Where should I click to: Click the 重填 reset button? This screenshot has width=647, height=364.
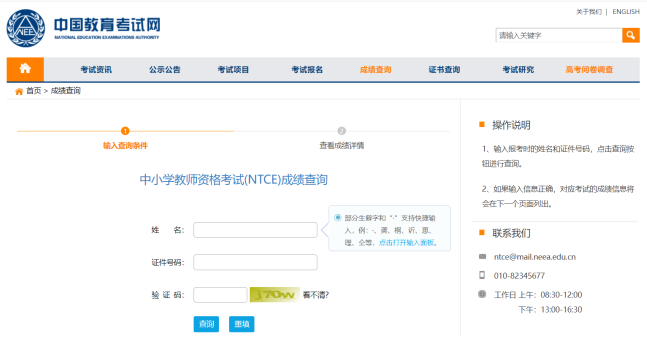(x=242, y=324)
